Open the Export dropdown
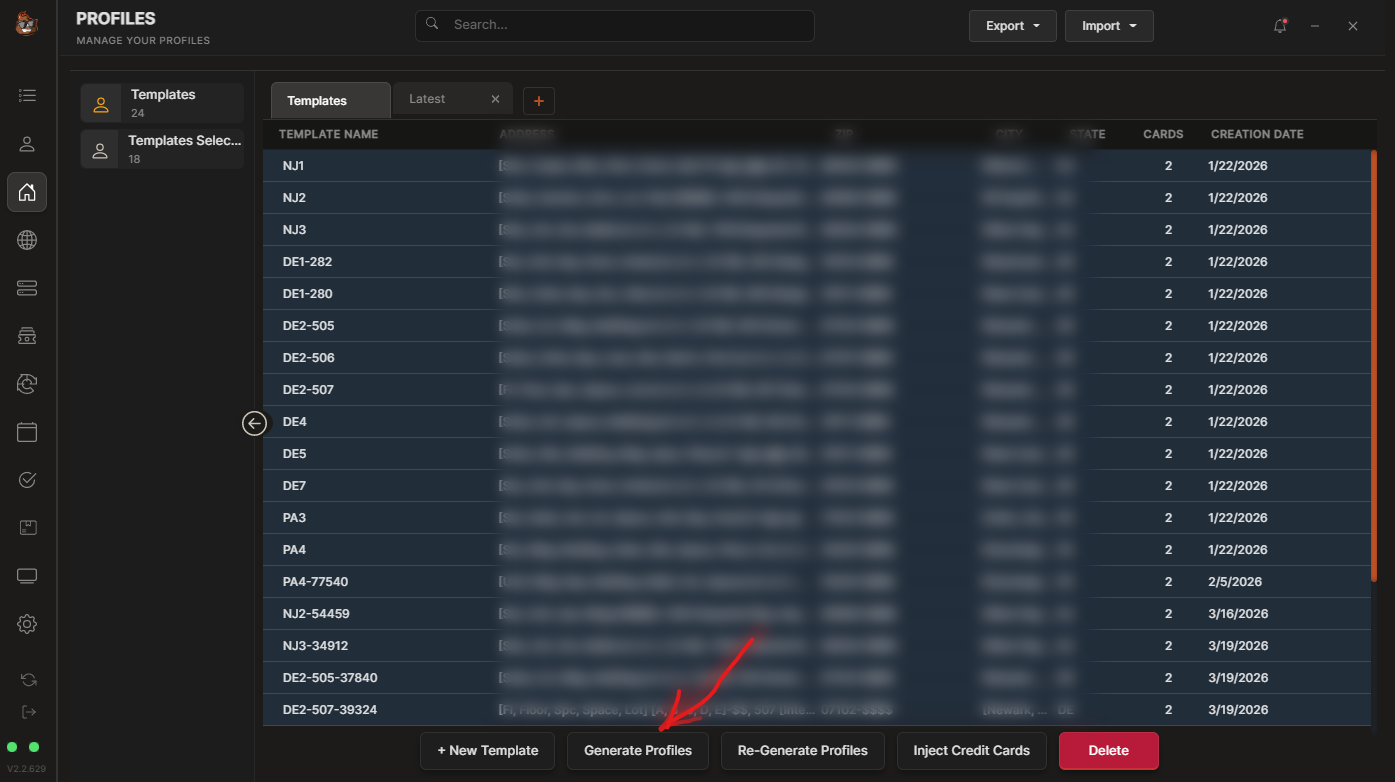 tap(1012, 26)
